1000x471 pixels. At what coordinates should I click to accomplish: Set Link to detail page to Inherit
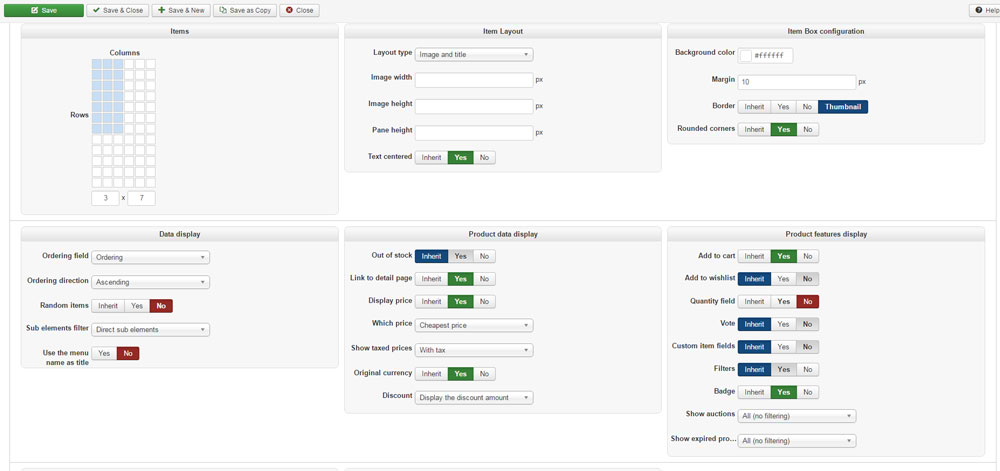tap(431, 279)
